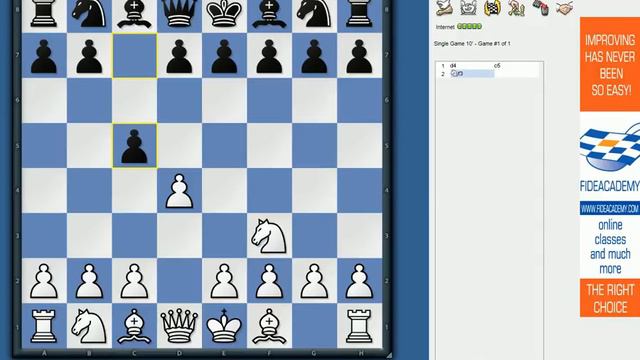Select the white pawn on d4
This screenshot has height=360, width=640.
pyautogui.click(x=179, y=191)
